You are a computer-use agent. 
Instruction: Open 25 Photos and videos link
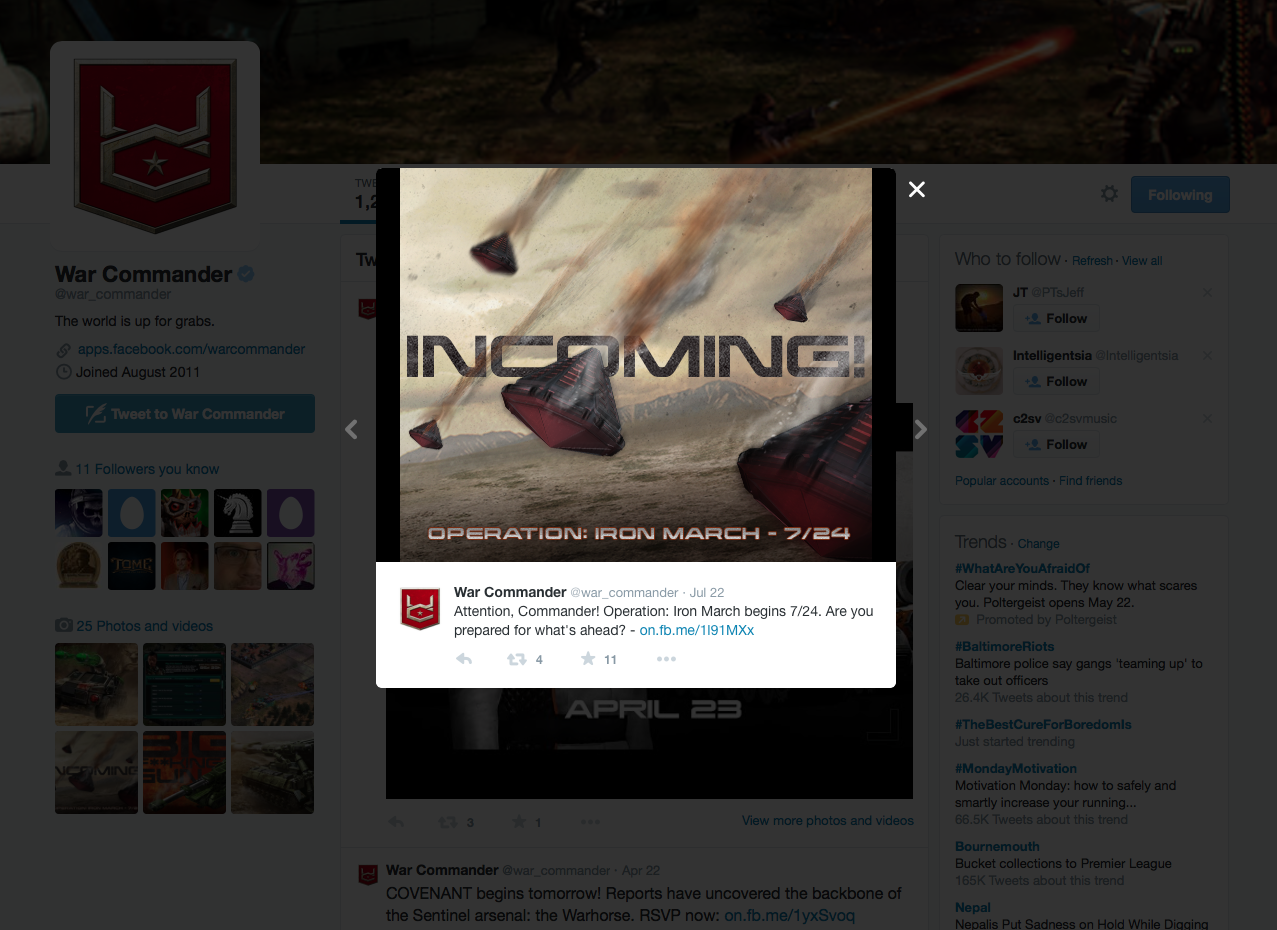coord(145,626)
